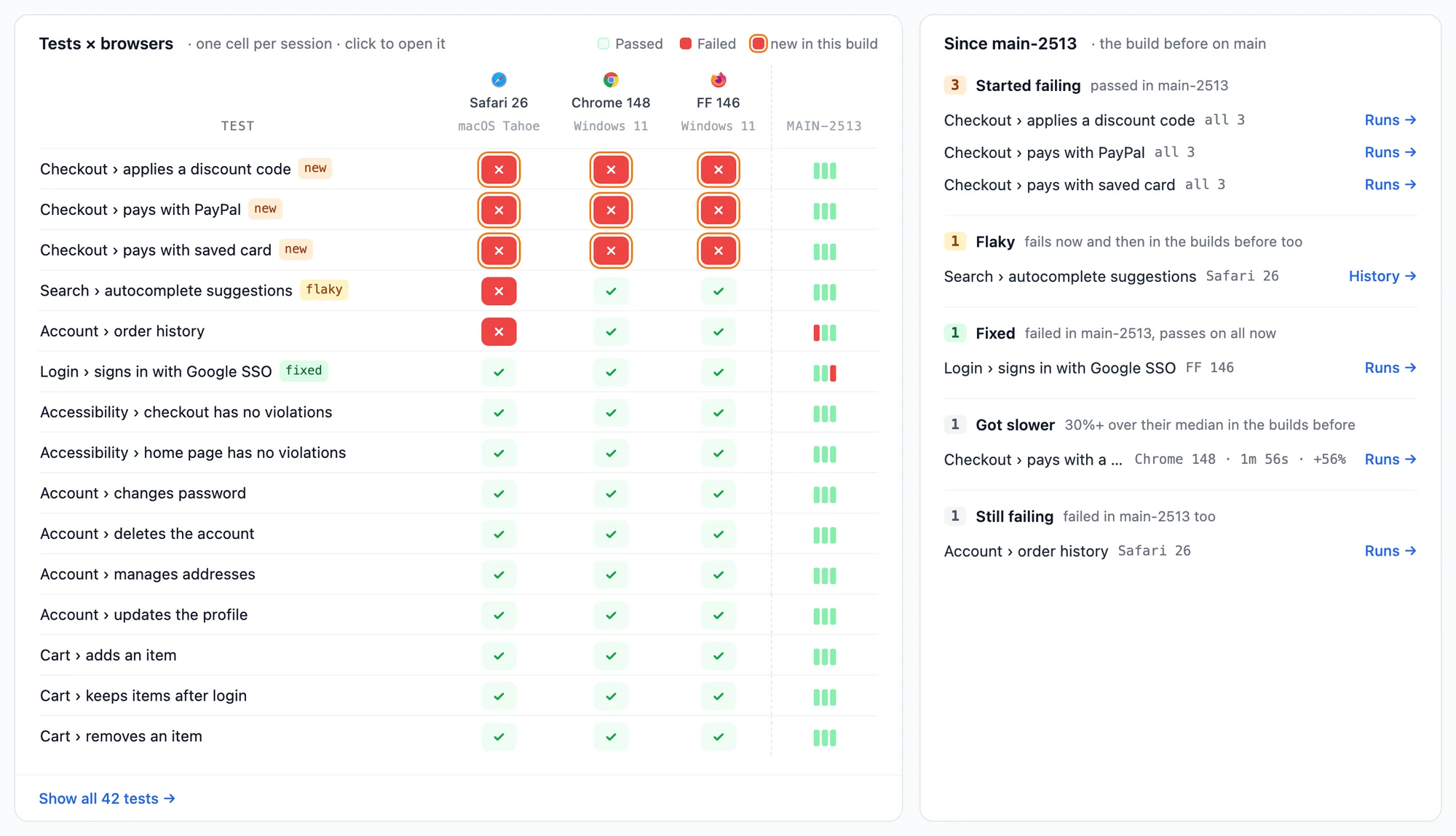Viewport: 1456px width, 836px height.
Task: Open History for autocomplete suggestions flaky test
Action: [x=1382, y=276]
